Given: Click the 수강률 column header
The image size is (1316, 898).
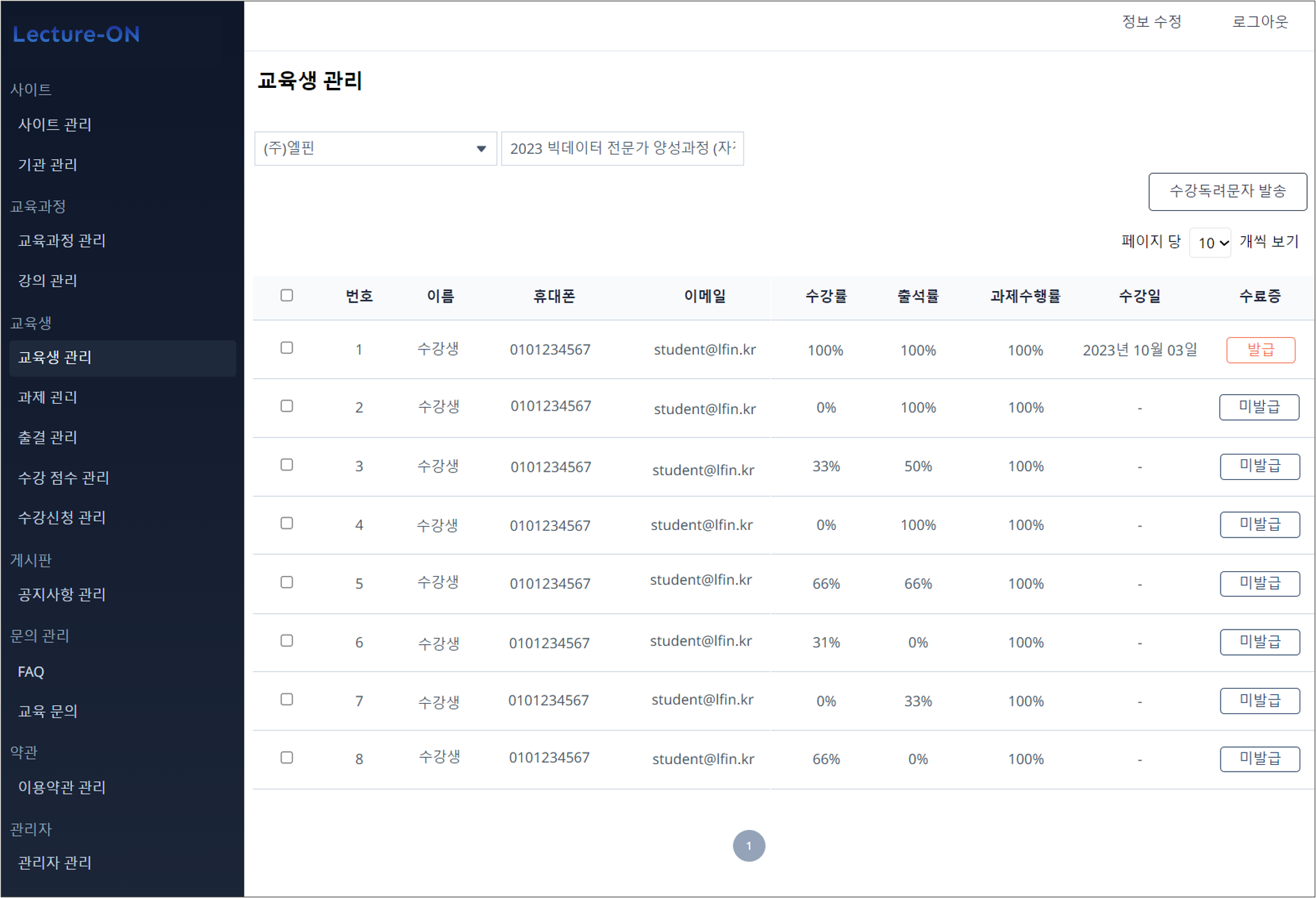Looking at the screenshot, I should (x=826, y=296).
